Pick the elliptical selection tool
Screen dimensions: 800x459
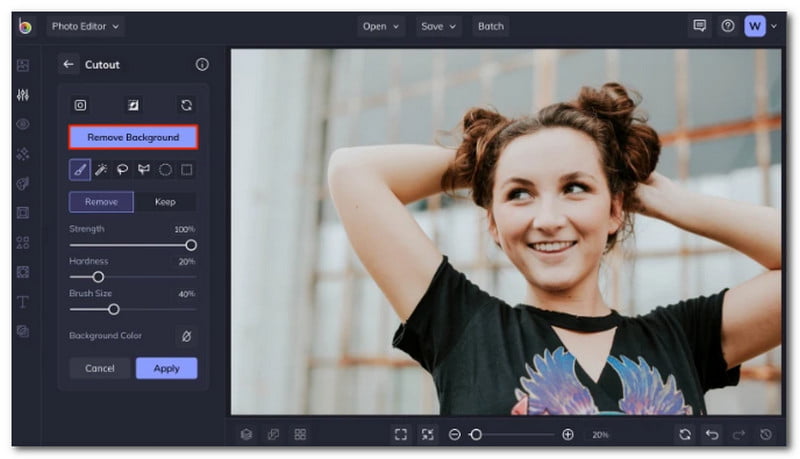(x=166, y=170)
